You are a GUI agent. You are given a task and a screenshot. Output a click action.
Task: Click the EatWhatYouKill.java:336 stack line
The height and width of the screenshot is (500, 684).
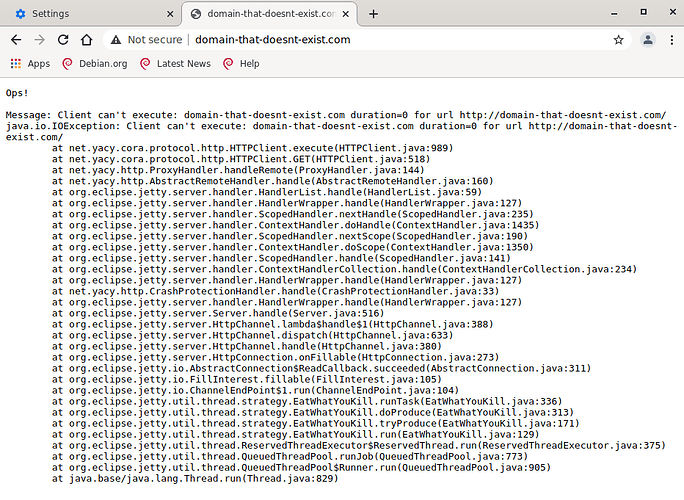click(307, 401)
